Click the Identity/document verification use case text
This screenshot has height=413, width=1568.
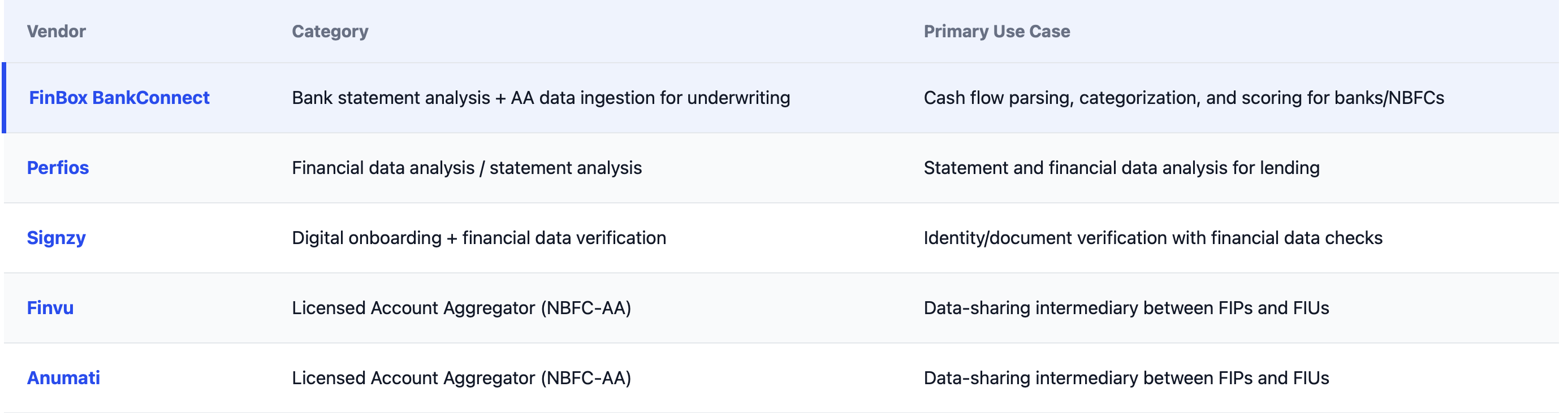[1152, 238]
